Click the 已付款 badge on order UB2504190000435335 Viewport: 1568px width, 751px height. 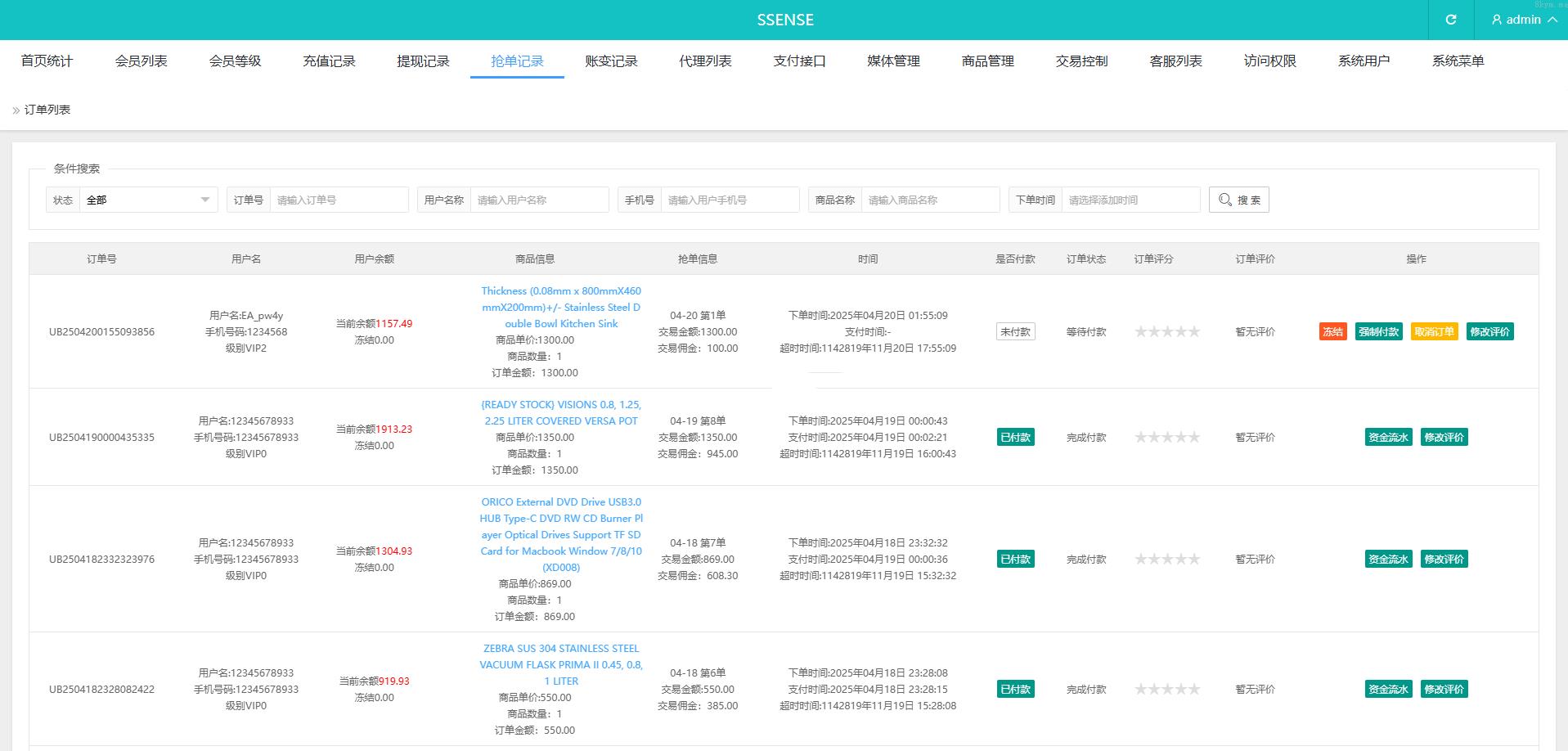tap(1015, 437)
